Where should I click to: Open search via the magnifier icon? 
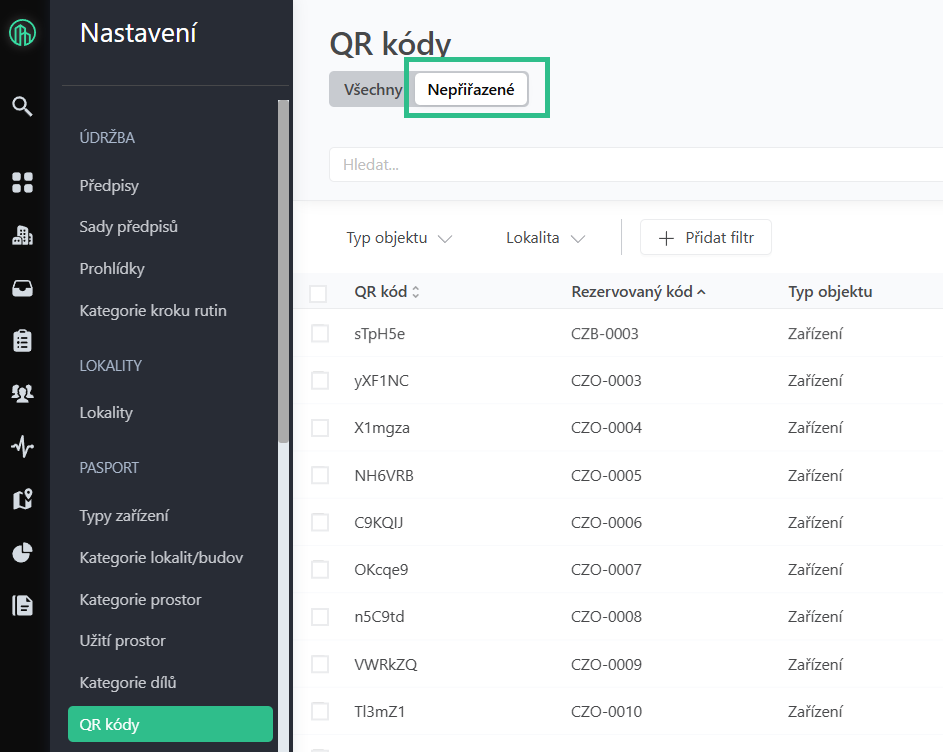tap(22, 106)
